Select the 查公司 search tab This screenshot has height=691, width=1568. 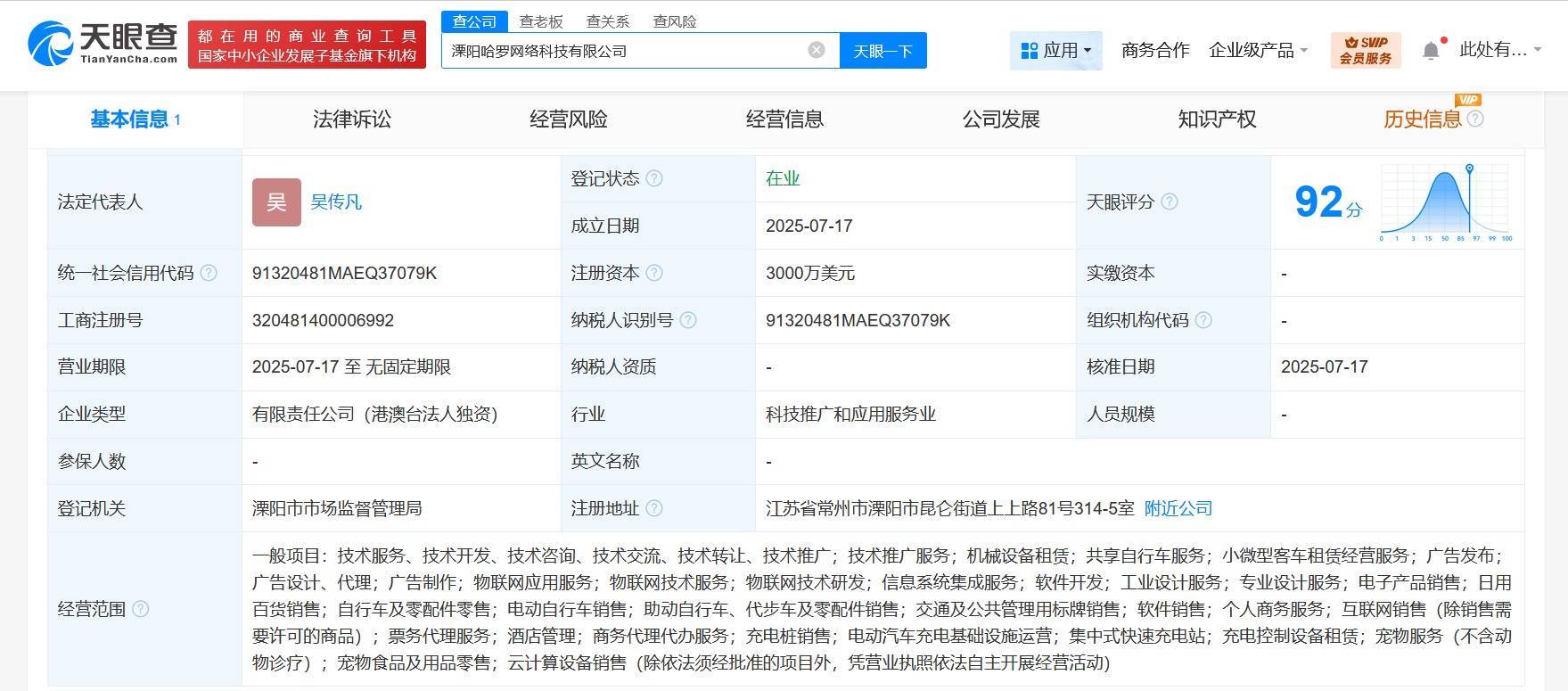474,21
